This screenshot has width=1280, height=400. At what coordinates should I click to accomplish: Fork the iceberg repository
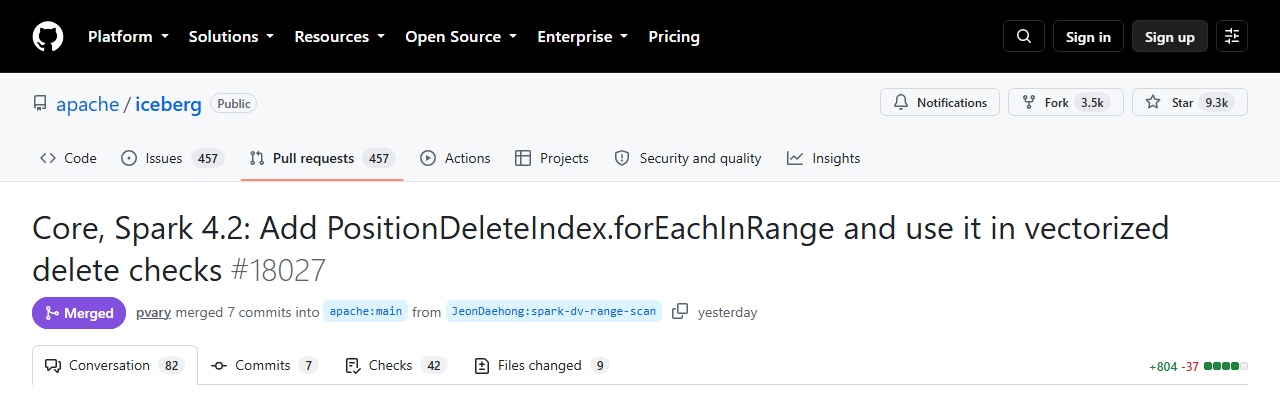click(1066, 102)
